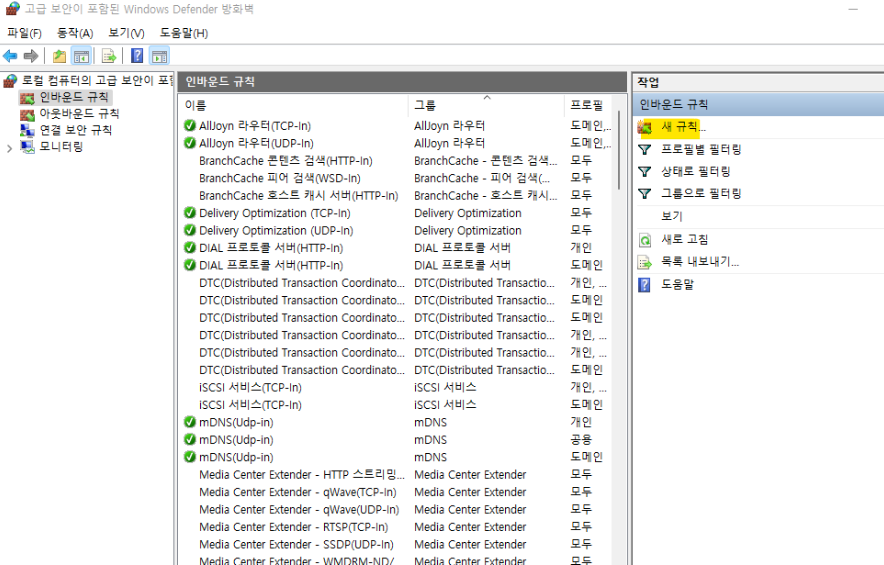Click the 인바운드 규칙 firewall icon in tree
Image resolution: width=884 pixels, height=565 pixels.
pos(27,98)
